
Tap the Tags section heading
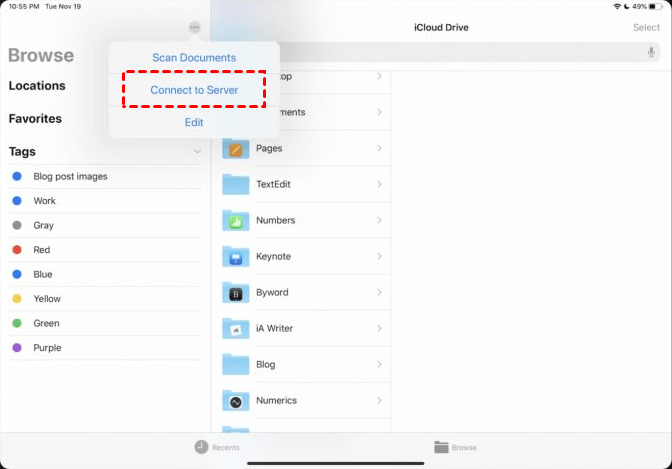[22, 152]
